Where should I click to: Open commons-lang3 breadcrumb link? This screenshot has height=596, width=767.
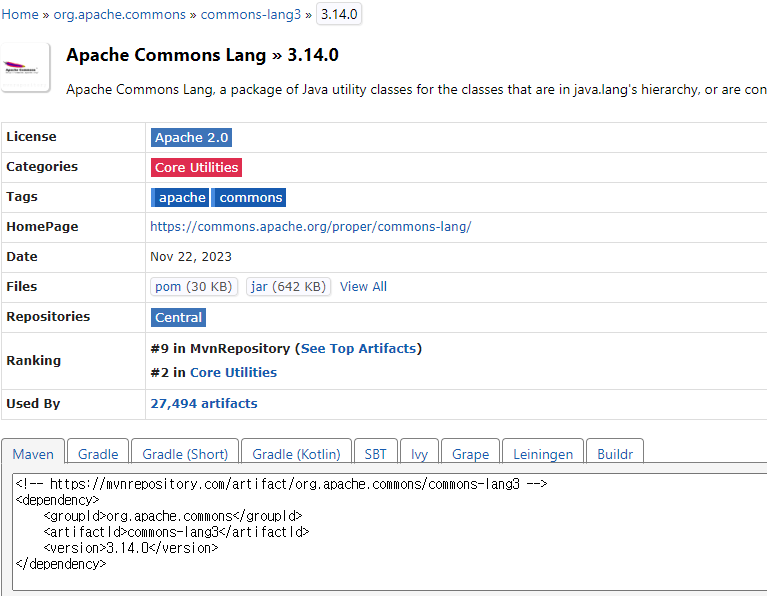(250, 15)
